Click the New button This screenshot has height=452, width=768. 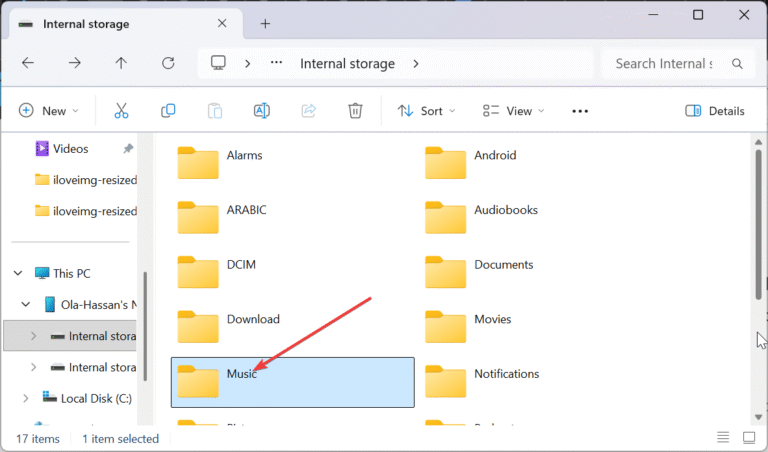point(48,111)
